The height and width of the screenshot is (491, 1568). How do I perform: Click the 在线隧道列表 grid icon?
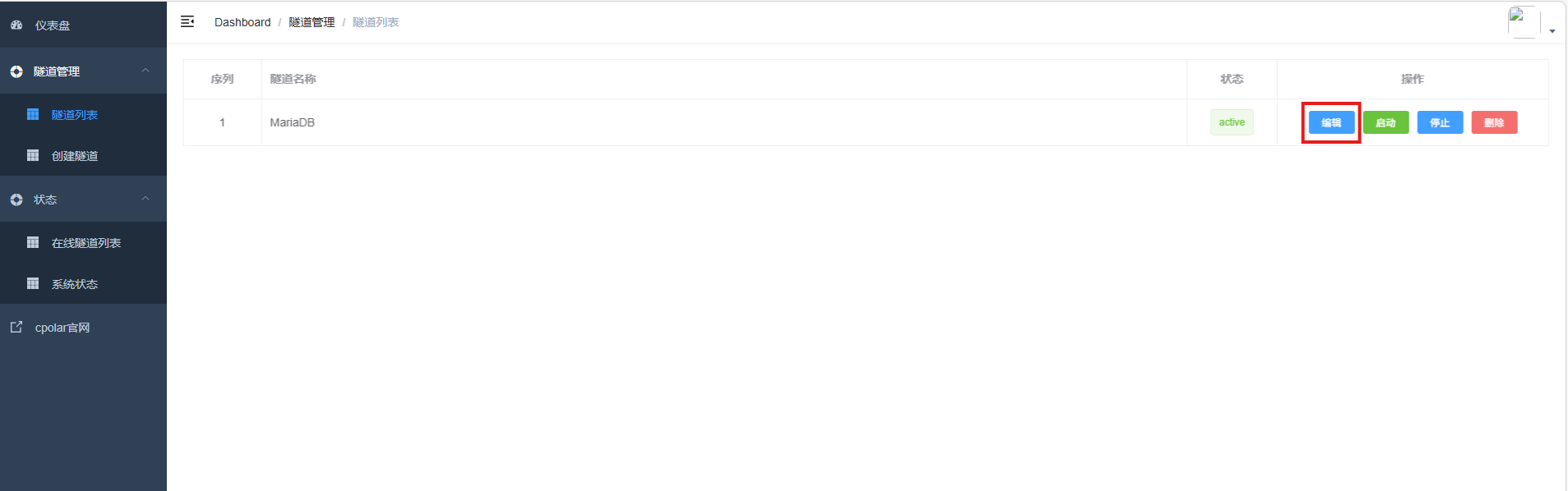33,242
